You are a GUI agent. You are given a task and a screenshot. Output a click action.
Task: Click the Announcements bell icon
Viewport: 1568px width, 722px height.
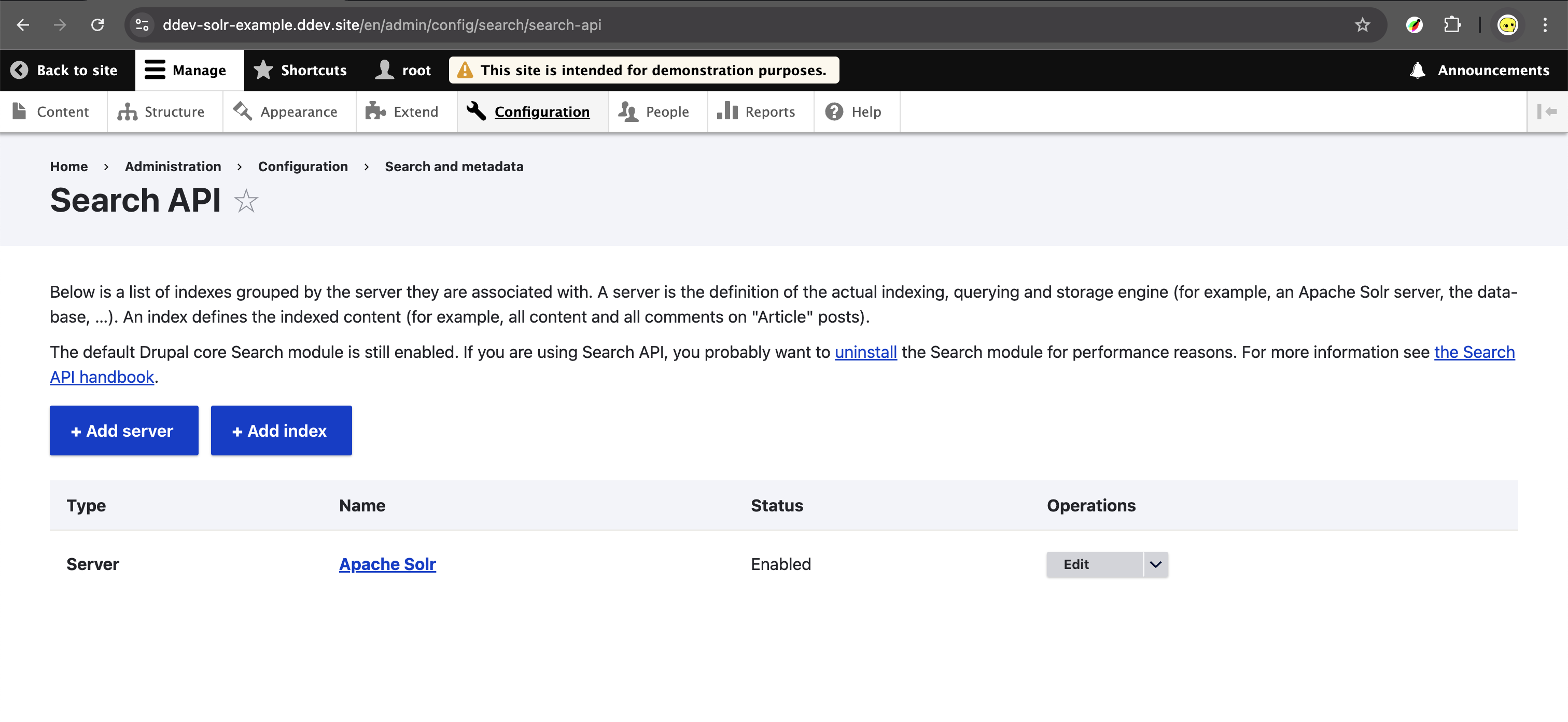click(x=1417, y=71)
